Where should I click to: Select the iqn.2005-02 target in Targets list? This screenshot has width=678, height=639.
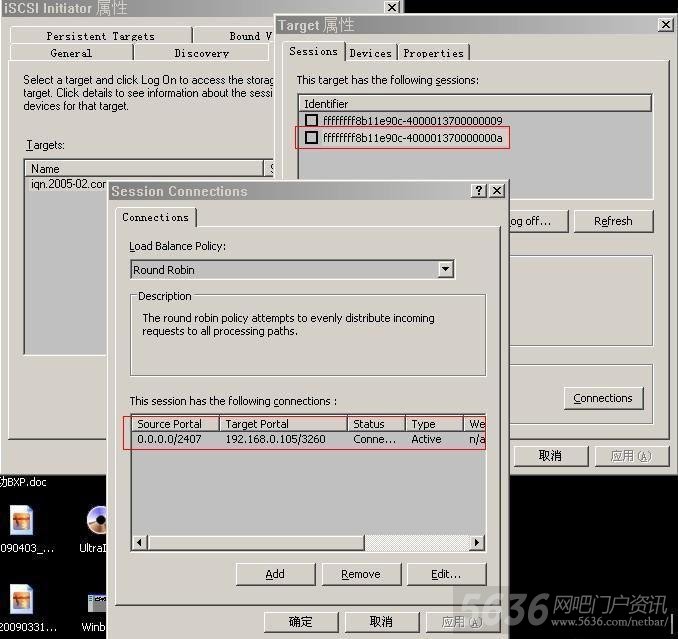pyautogui.click(x=68, y=184)
